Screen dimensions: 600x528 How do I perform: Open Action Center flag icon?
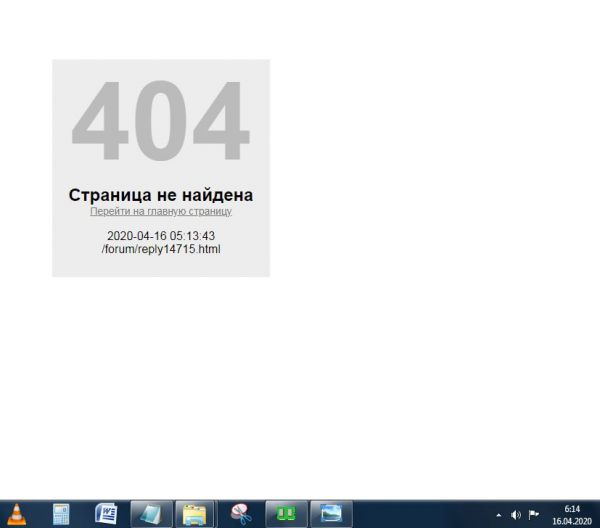pyautogui.click(x=534, y=515)
